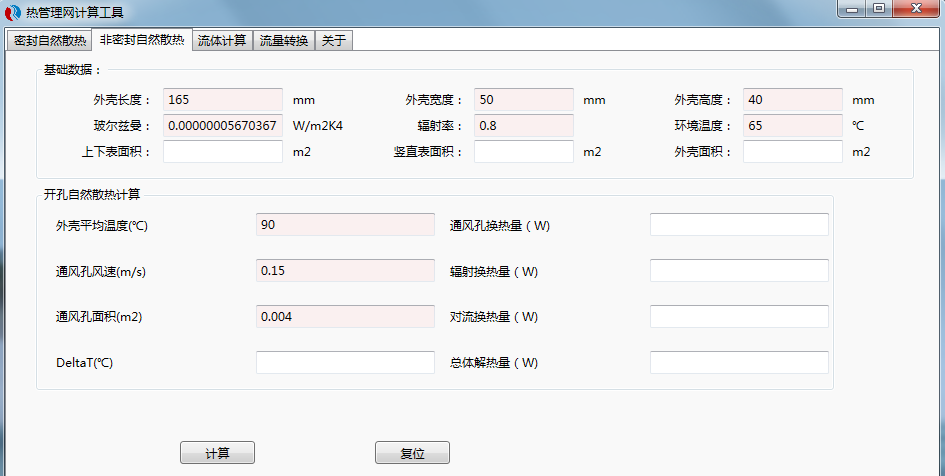Click the 通风孔风速(m/s) label

point(101,272)
